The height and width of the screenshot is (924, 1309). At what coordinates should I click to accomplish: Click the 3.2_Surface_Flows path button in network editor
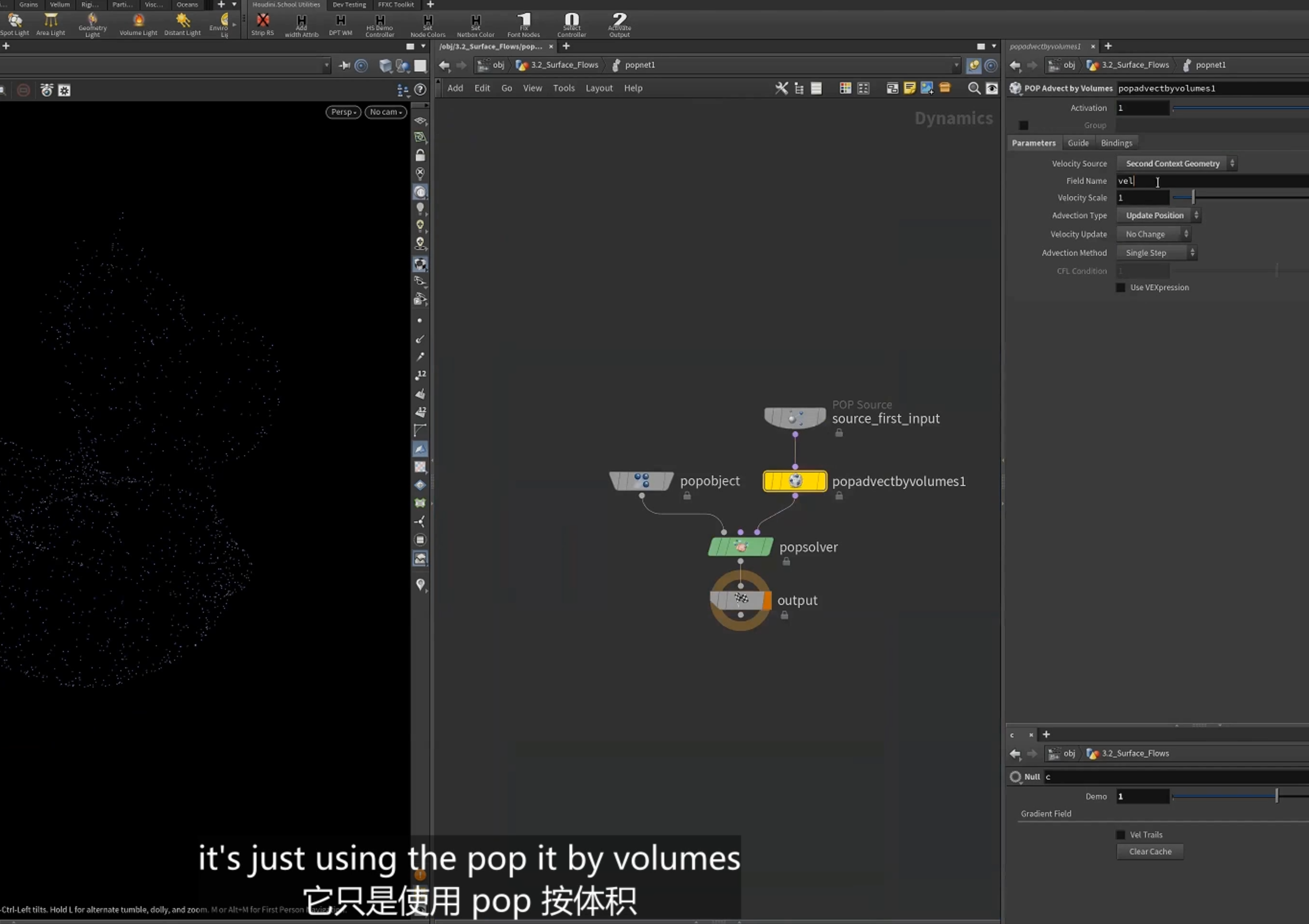557,65
